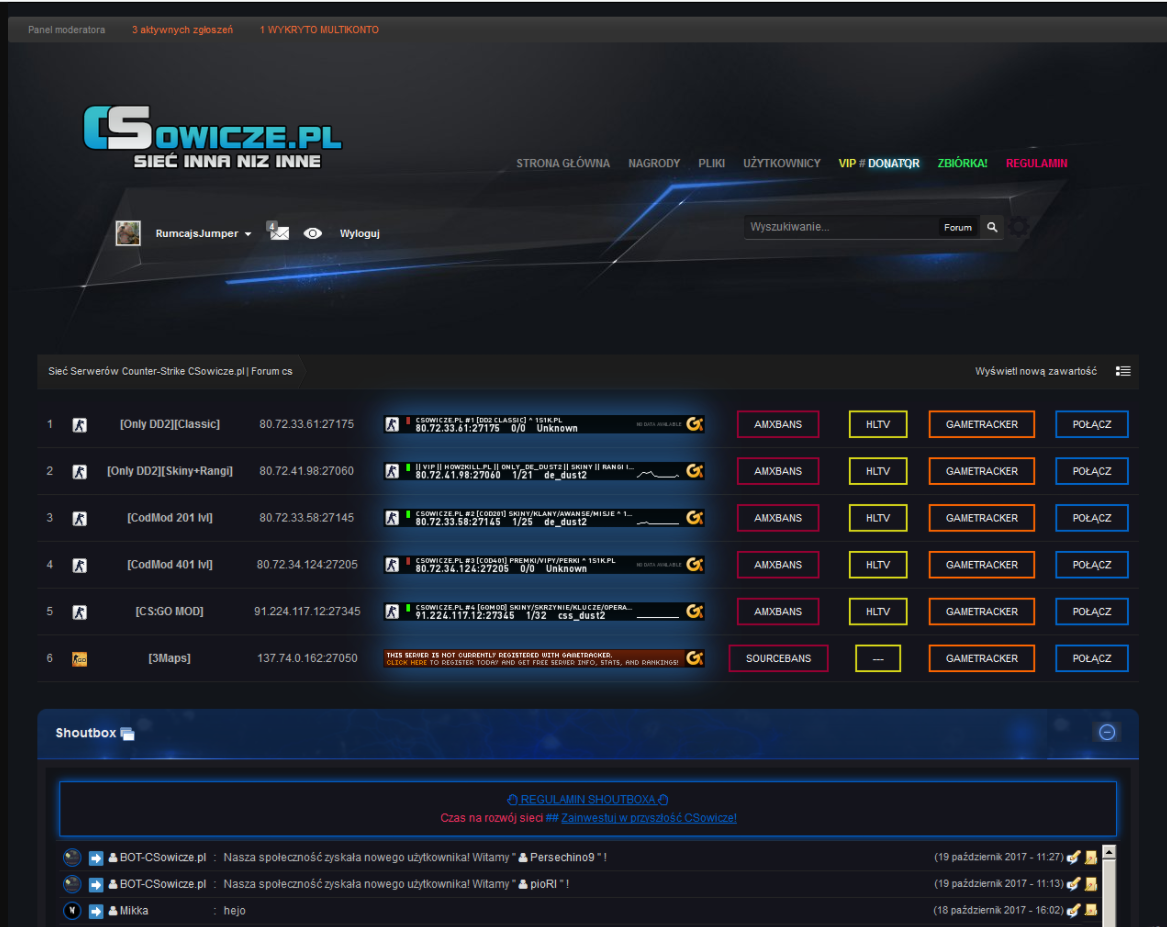
Task: Click GameTracker logo on 91.224.117.12:27345 banner
Action: [x=694, y=612]
